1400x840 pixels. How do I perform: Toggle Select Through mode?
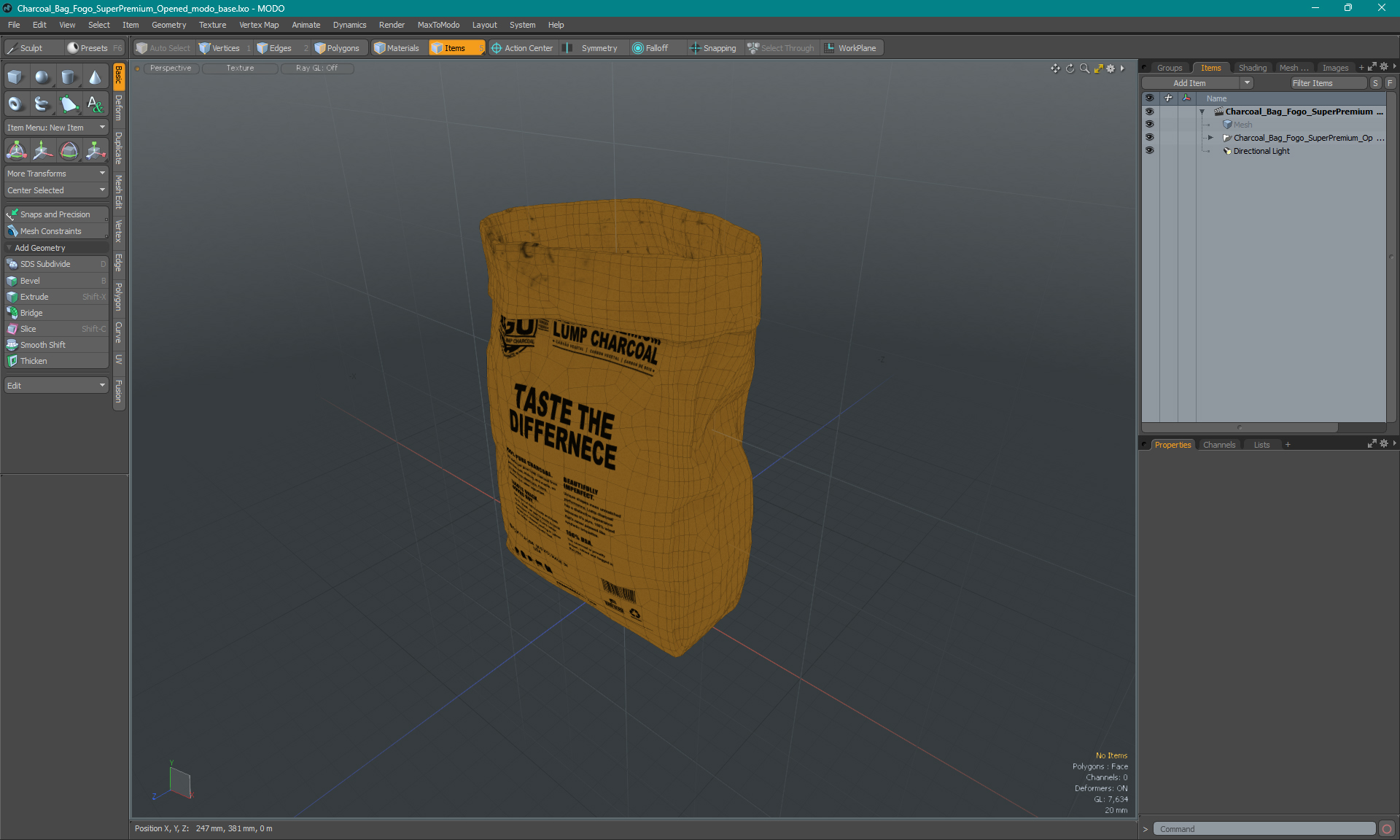pos(781,48)
